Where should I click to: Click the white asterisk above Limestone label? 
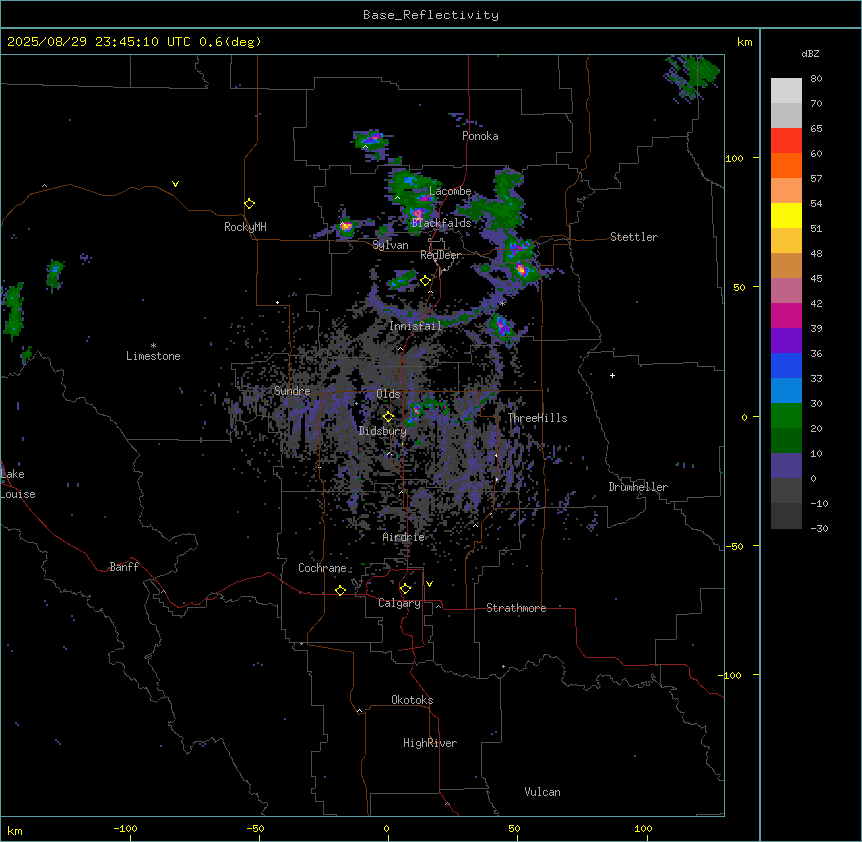(153, 346)
